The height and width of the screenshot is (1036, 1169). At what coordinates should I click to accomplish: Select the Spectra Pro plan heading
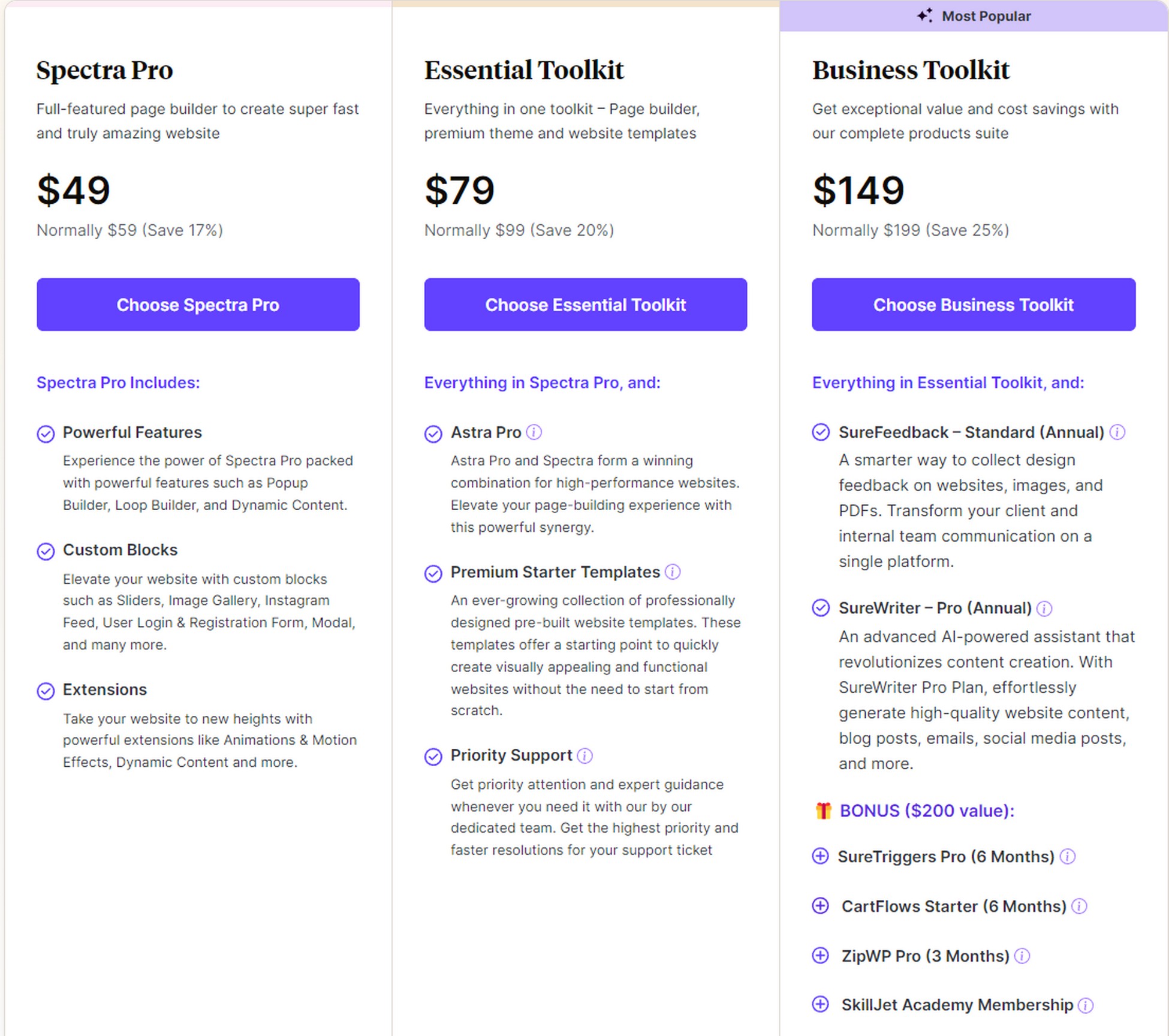(104, 70)
